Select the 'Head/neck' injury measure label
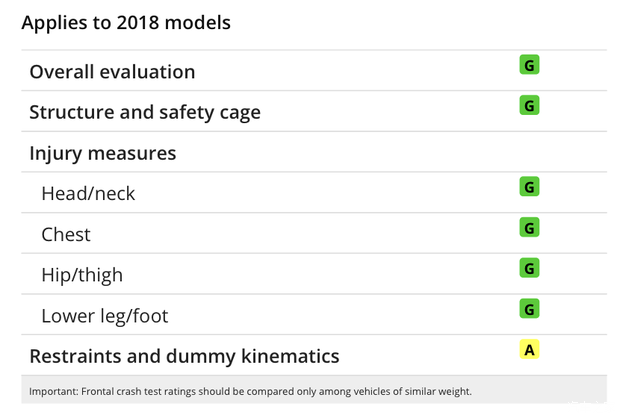This screenshot has width=620, height=418. click(88, 194)
